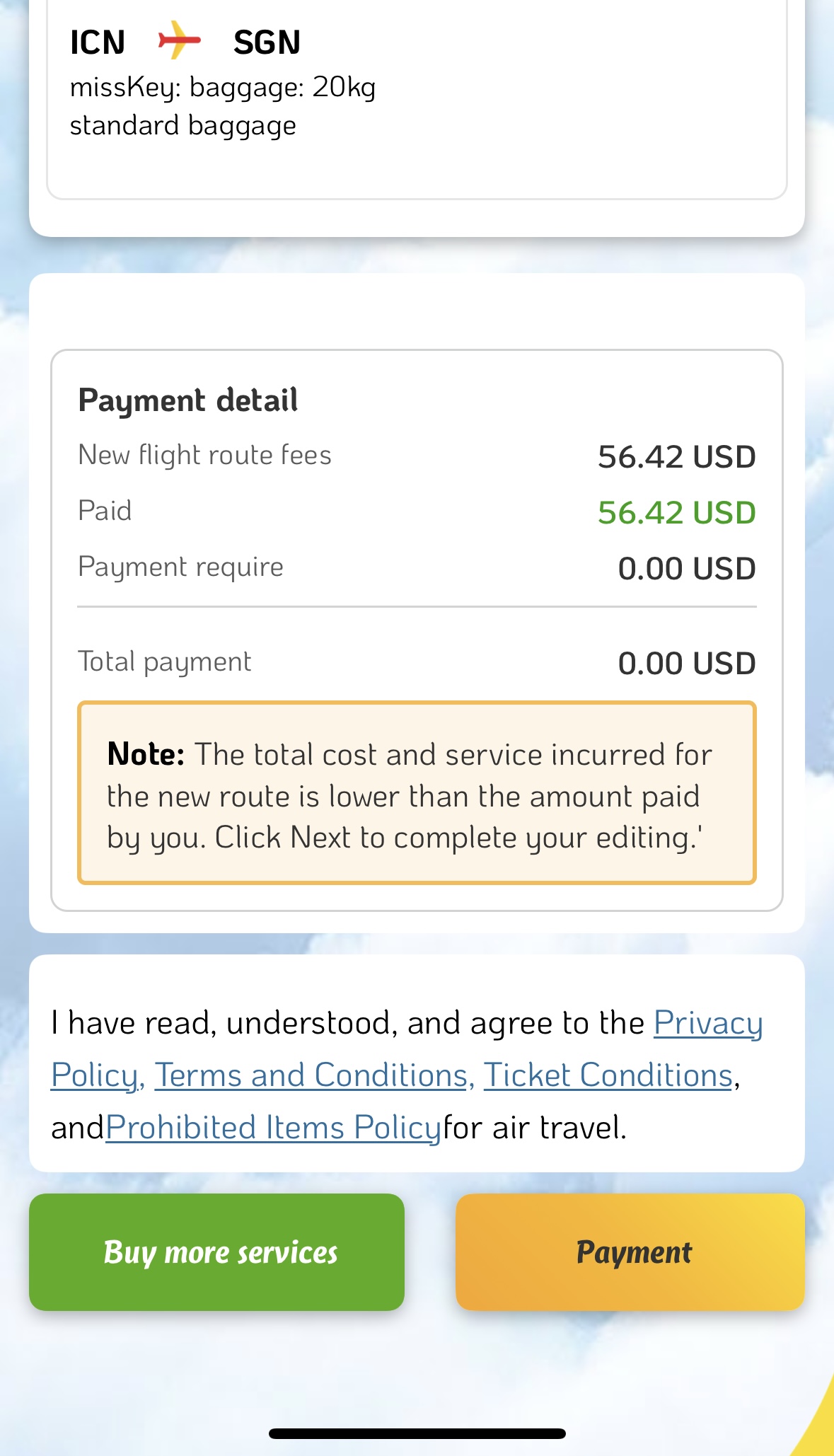Tap the New flight route fees label
The width and height of the screenshot is (834, 1456).
point(204,455)
